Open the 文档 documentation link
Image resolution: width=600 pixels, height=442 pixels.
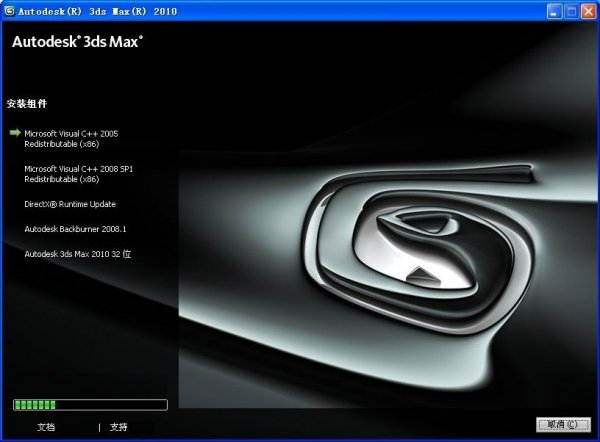(x=46, y=427)
